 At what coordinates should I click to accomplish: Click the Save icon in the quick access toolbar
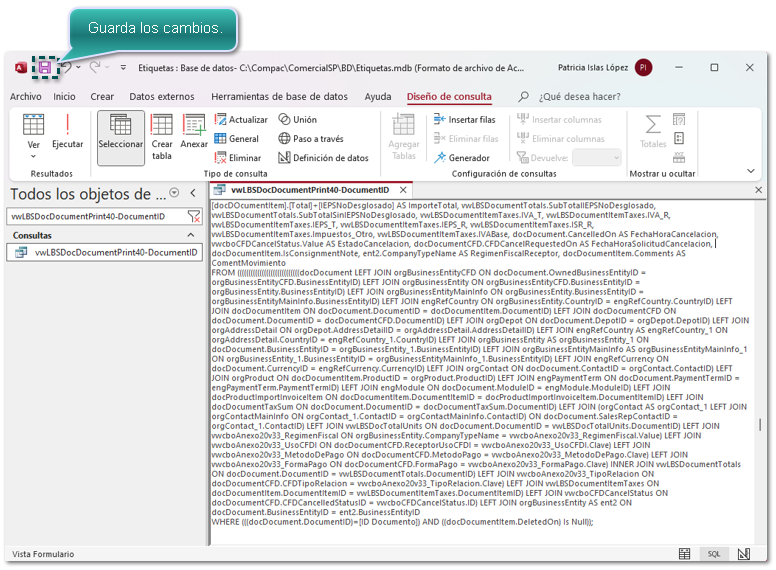(45, 67)
